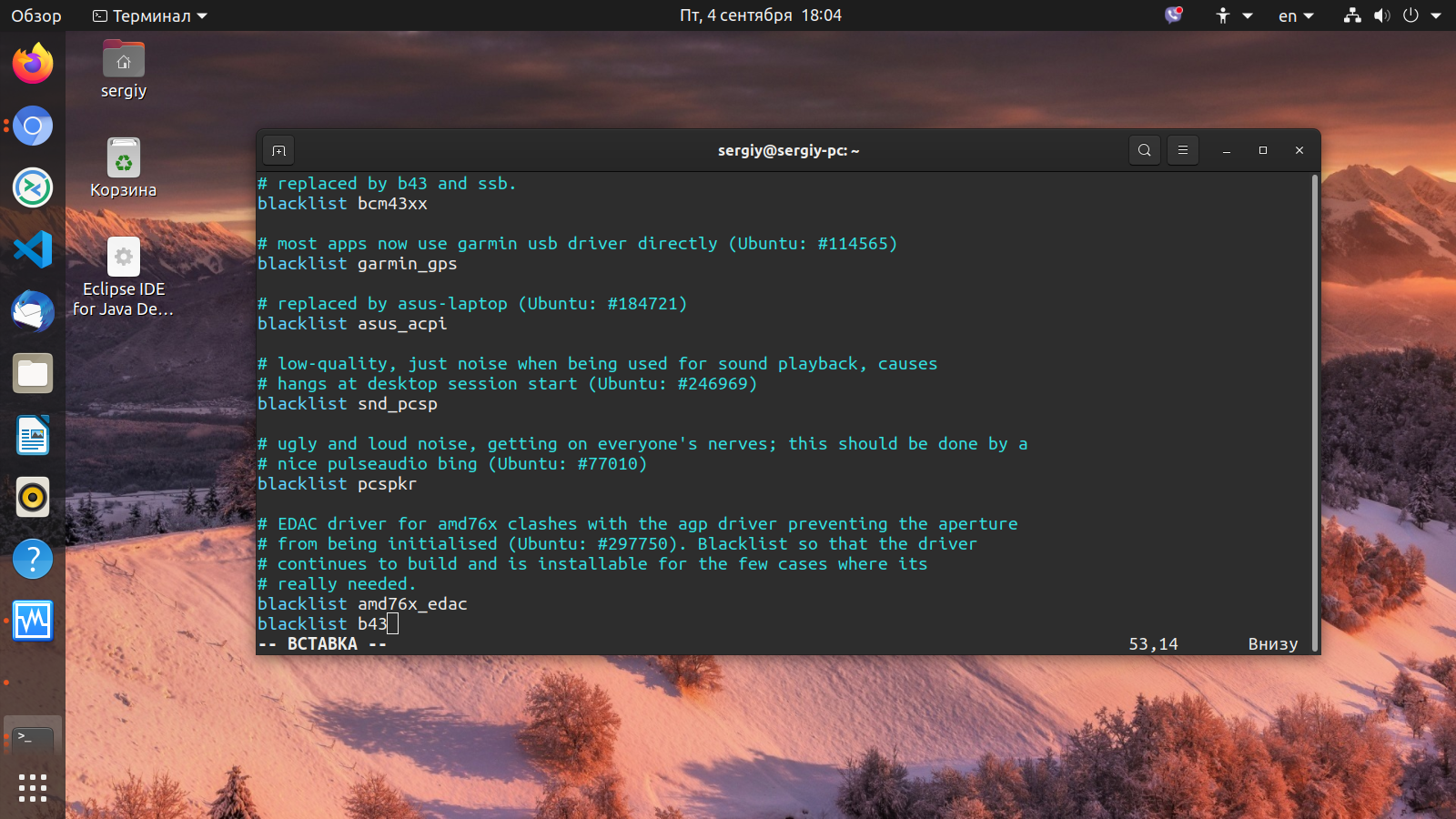Open the date and time calendar
The image size is (1456, 819).
(761, 15)
